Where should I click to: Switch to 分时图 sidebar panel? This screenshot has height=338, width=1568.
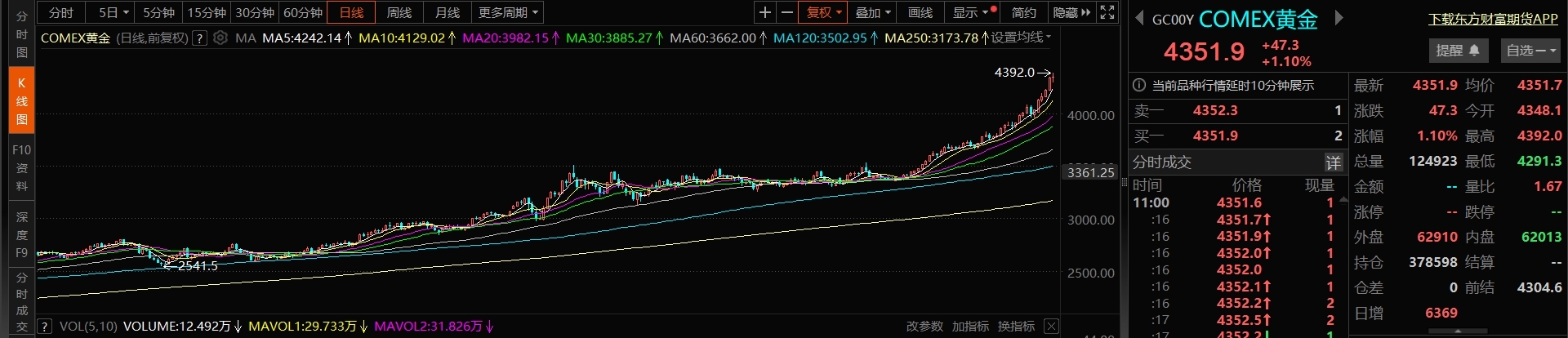[x=21, y=34]
